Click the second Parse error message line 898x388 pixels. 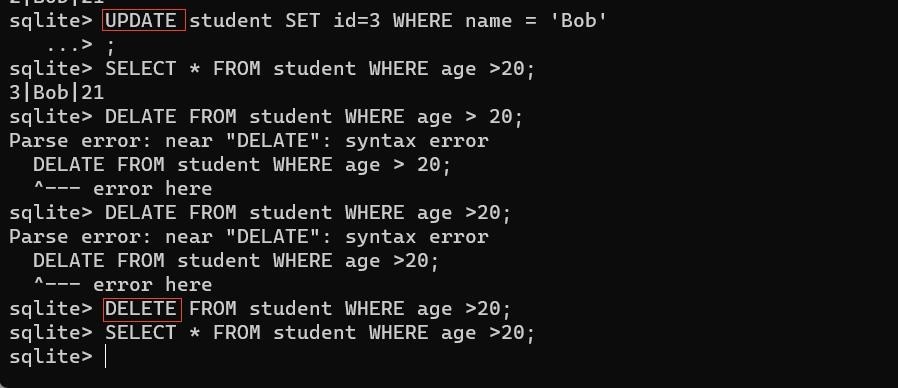click(249, 237)
